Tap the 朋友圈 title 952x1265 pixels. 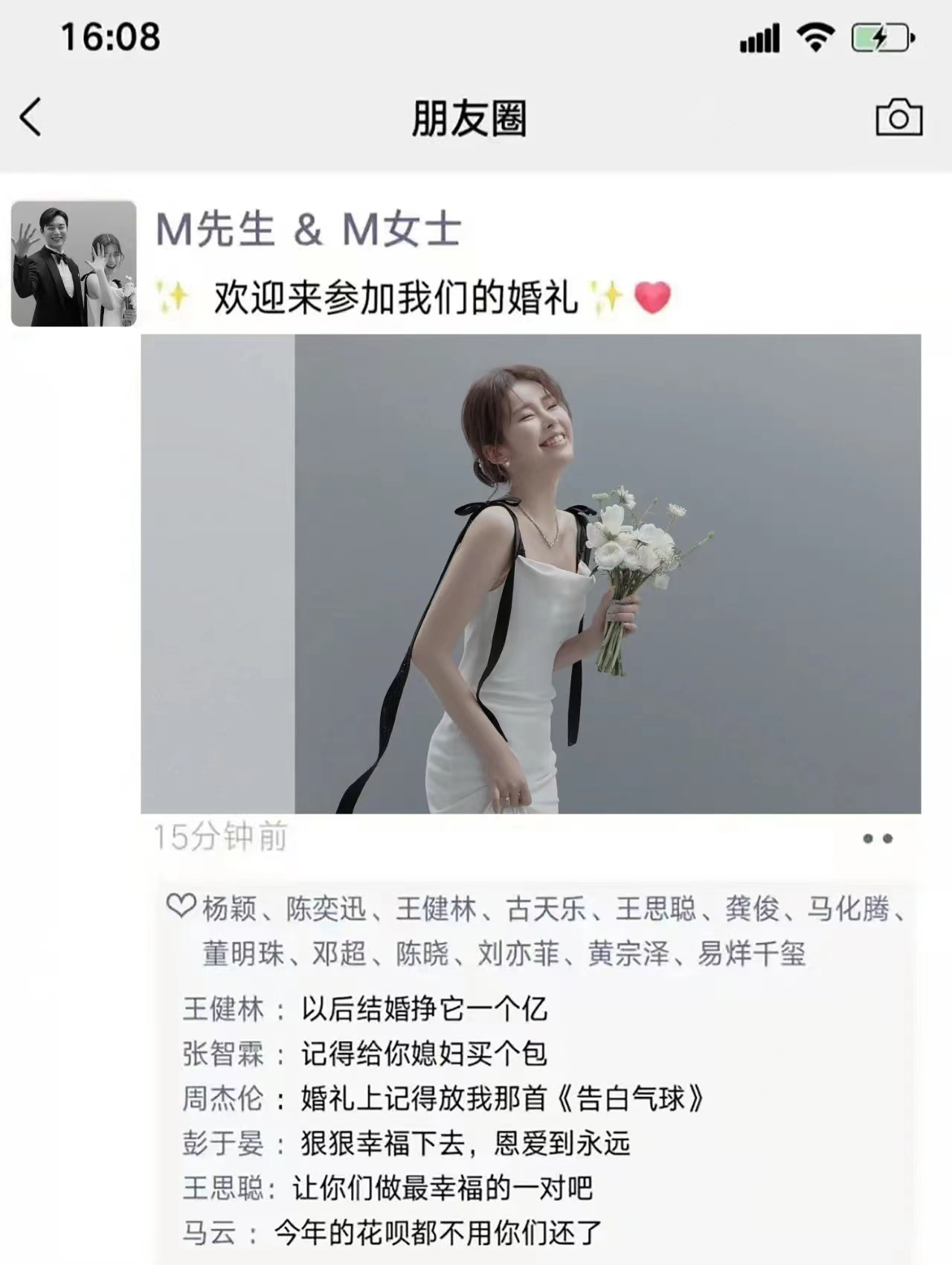469,118
